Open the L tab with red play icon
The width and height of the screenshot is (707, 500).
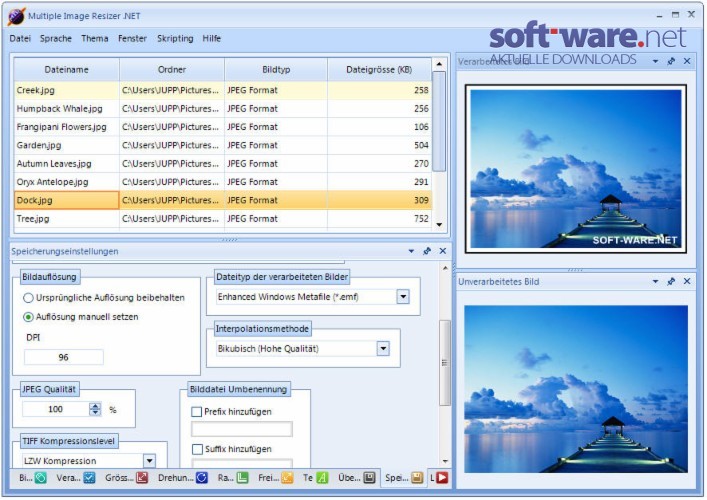pyautogui.click(x=439, y=477)
